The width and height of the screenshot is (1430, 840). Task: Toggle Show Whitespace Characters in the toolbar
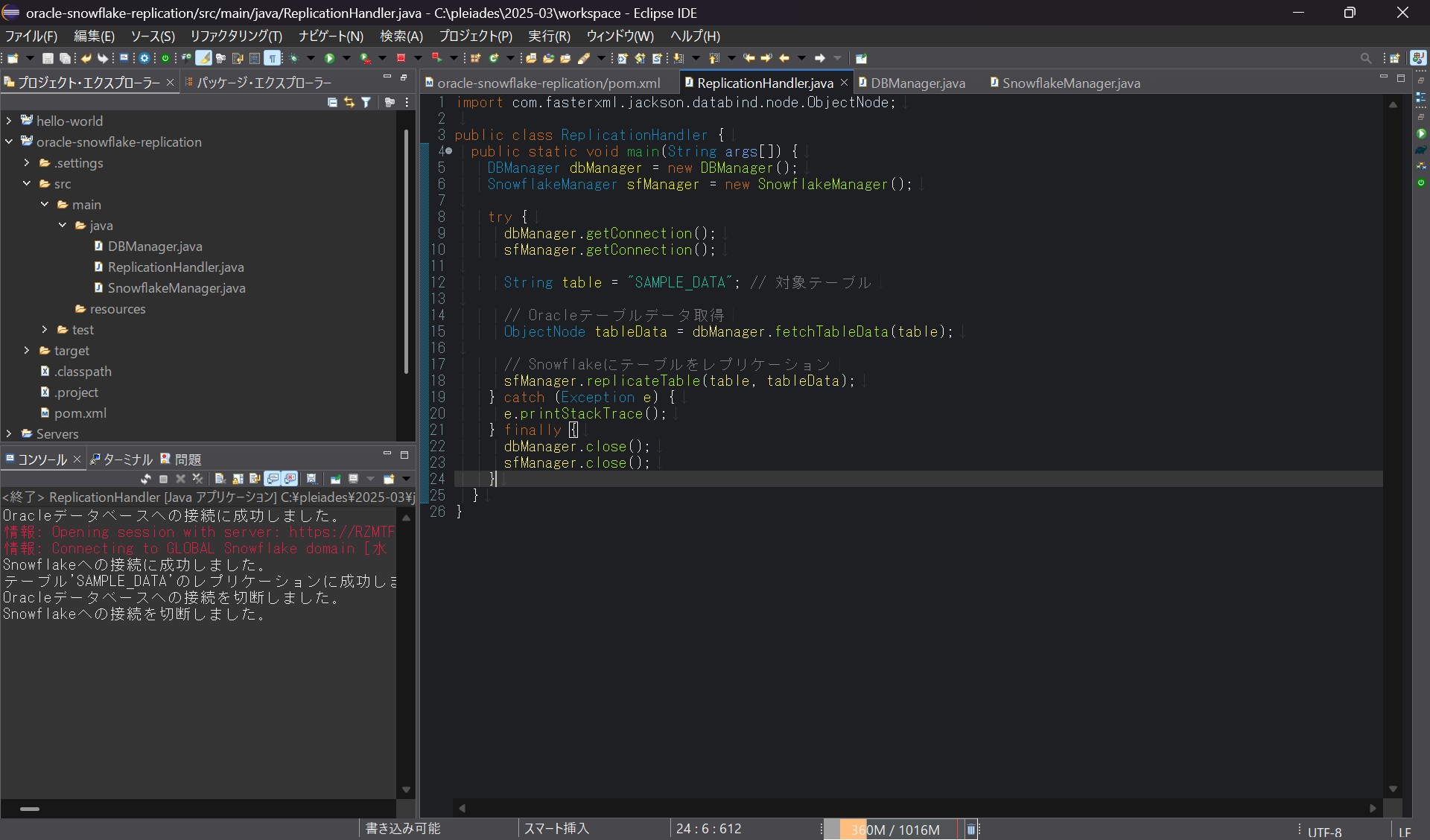pos(273,58)
